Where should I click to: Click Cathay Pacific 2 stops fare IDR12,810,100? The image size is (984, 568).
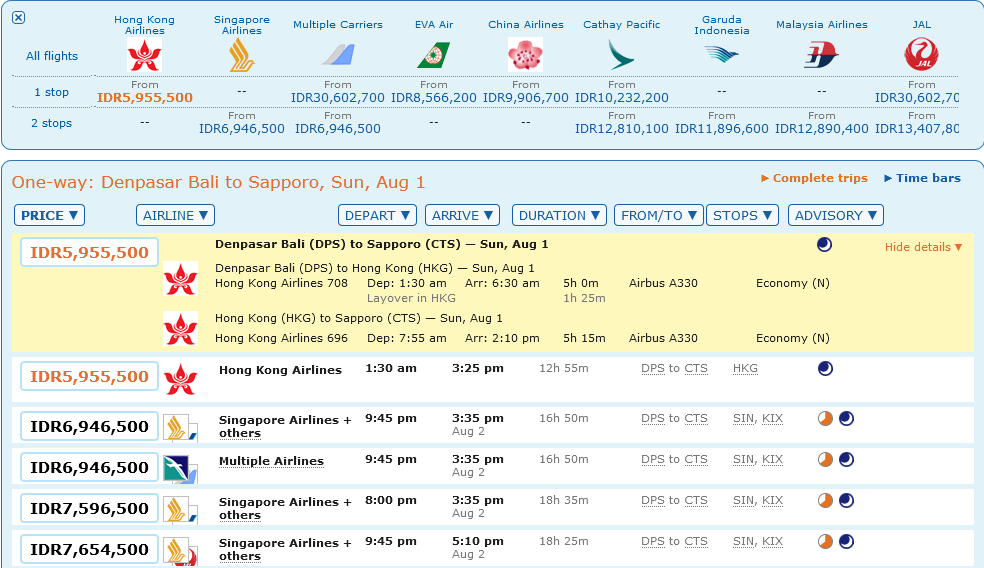pyautogui.click(x=621, y=129)
